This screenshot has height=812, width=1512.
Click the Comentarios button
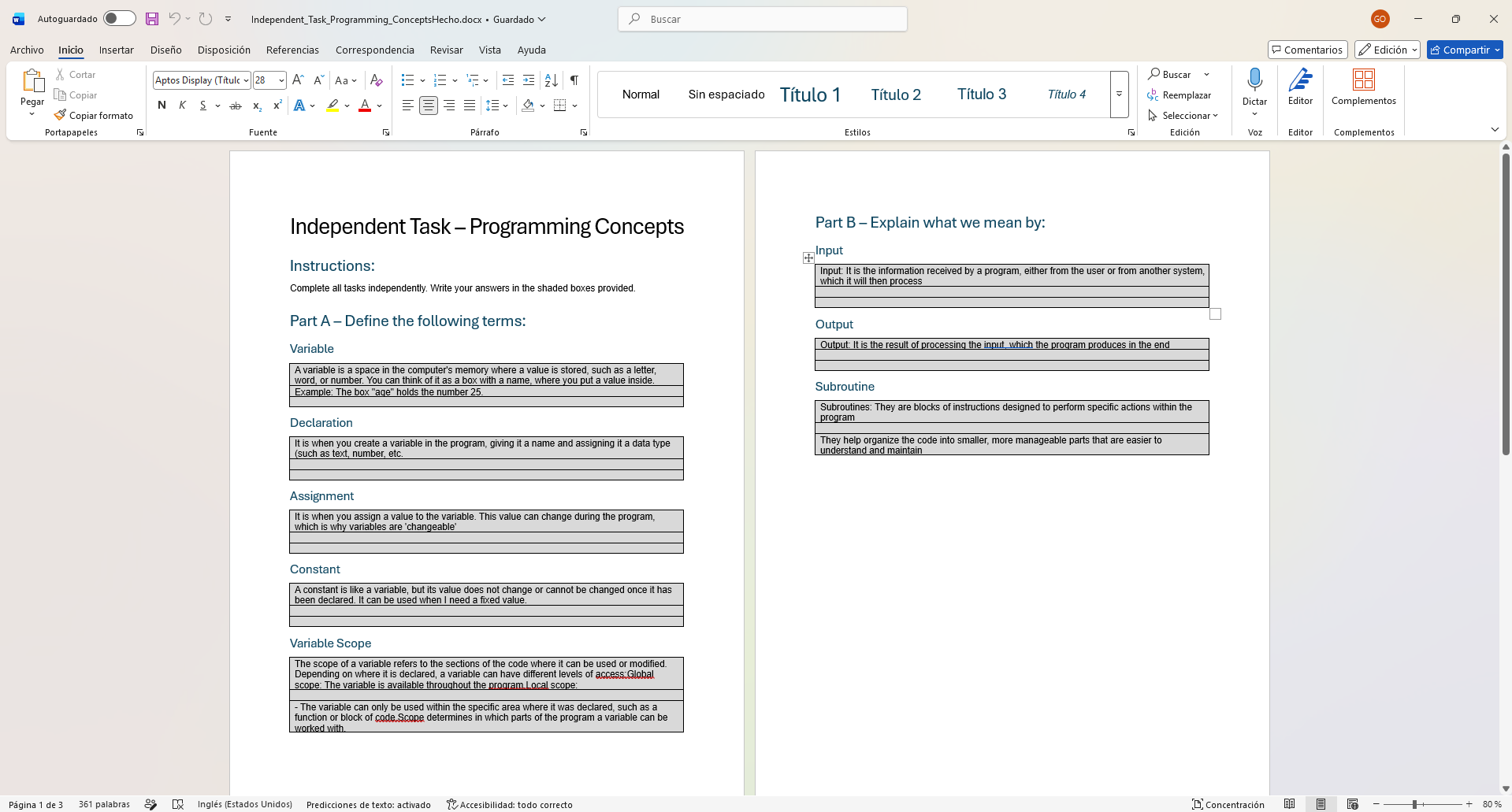(1308, 50)
